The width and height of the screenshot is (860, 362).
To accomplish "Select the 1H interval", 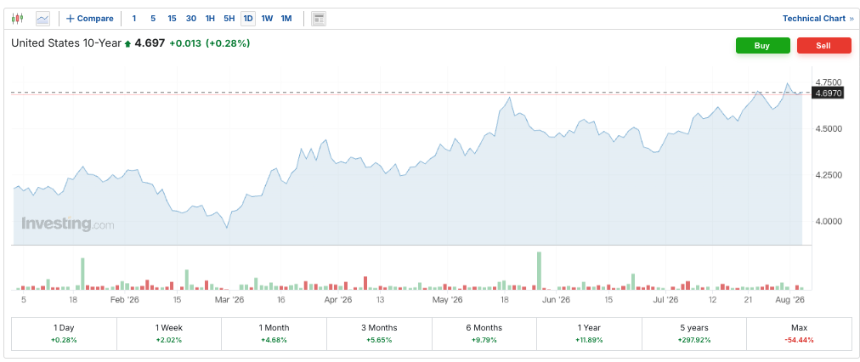I will 210,19.
